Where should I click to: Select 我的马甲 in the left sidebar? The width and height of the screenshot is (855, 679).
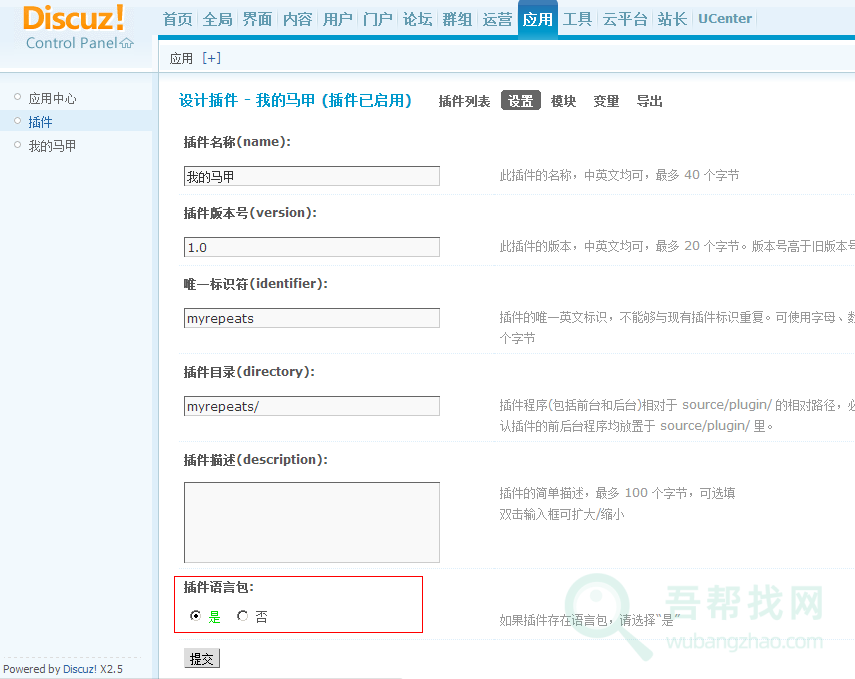pos(52,146)
